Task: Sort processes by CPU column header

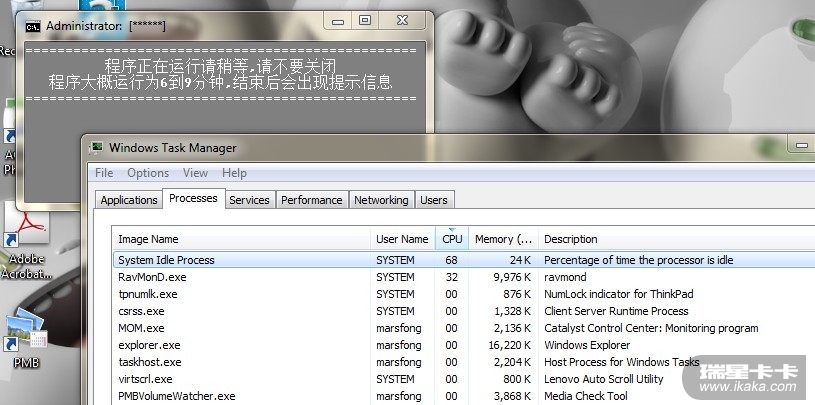Action: (452, 239)
